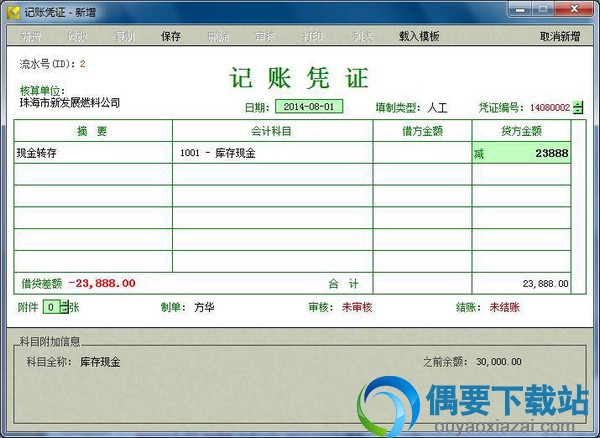Click the 填制类型 value 人工

coord(437,107)
